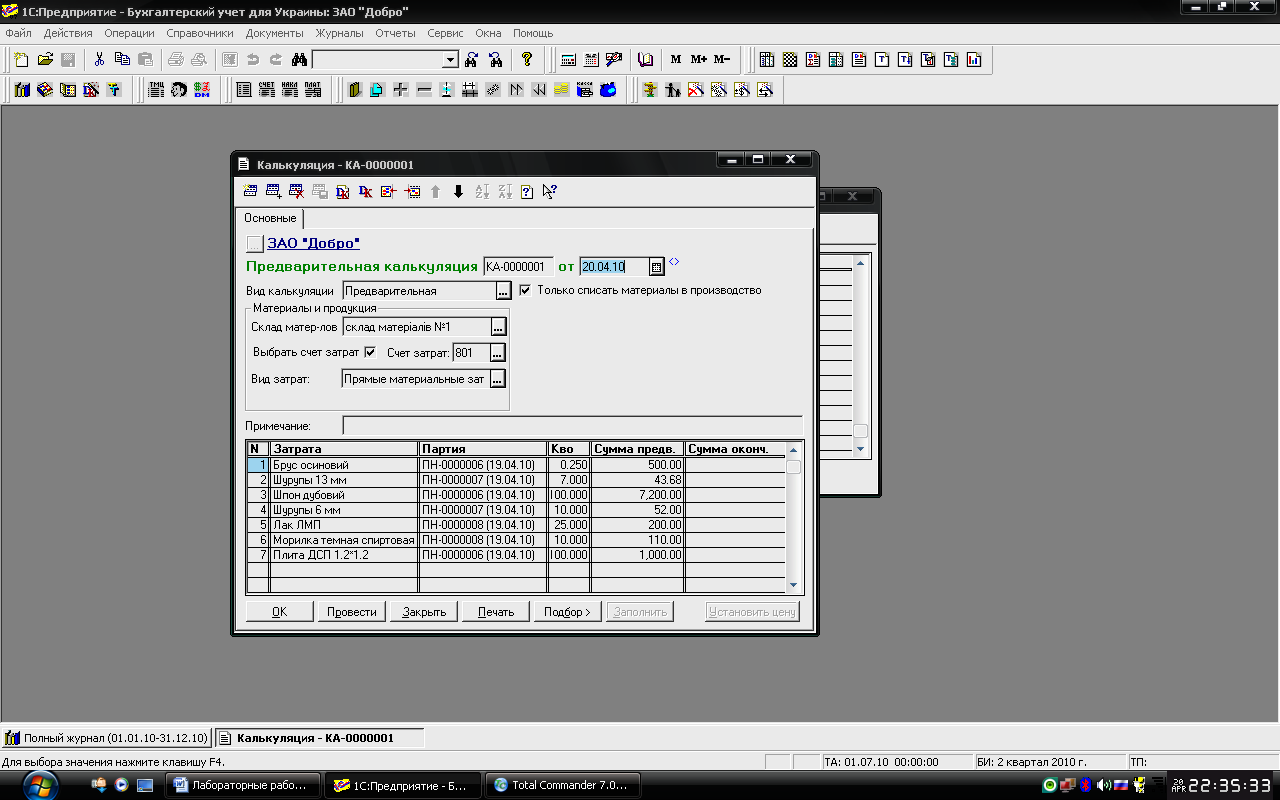
Task: Expand the search combo box in main toolbar
Action: click(x=449, y=60)
